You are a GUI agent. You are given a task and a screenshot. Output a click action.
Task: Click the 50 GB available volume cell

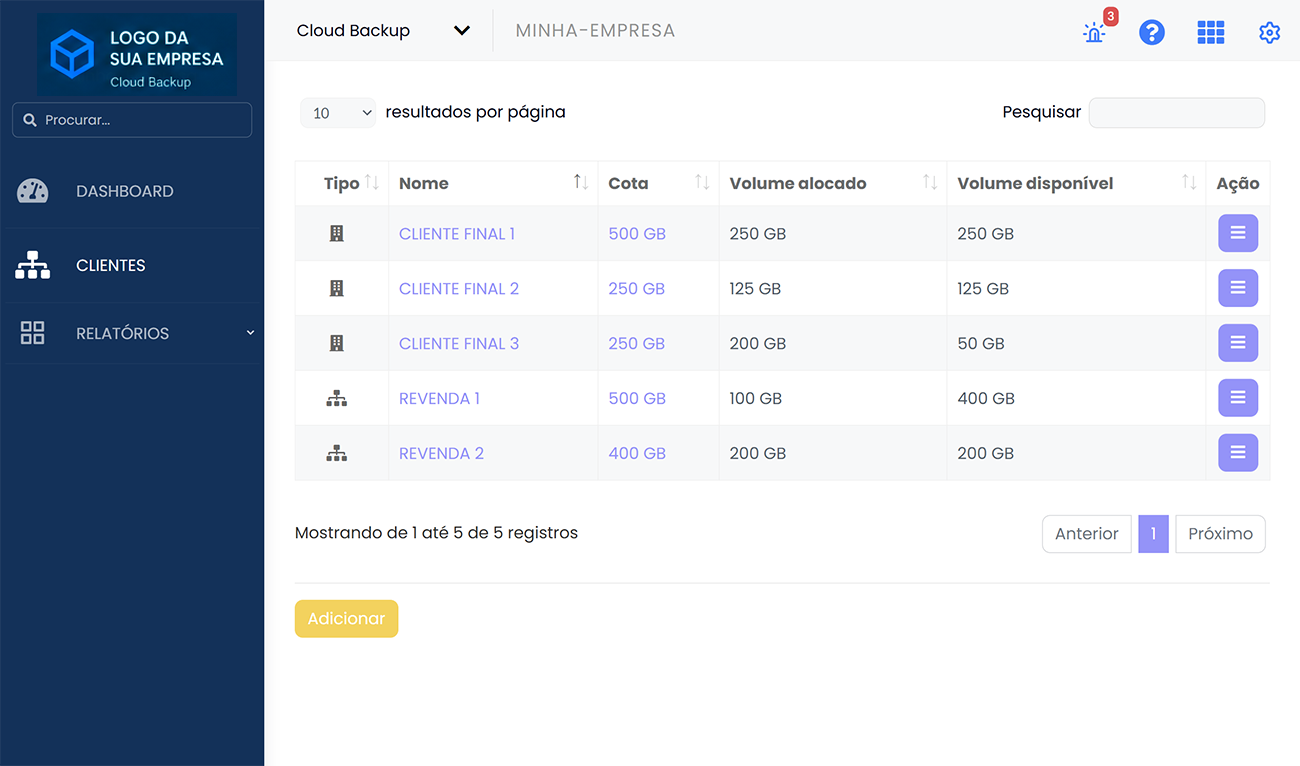[981, 344]
